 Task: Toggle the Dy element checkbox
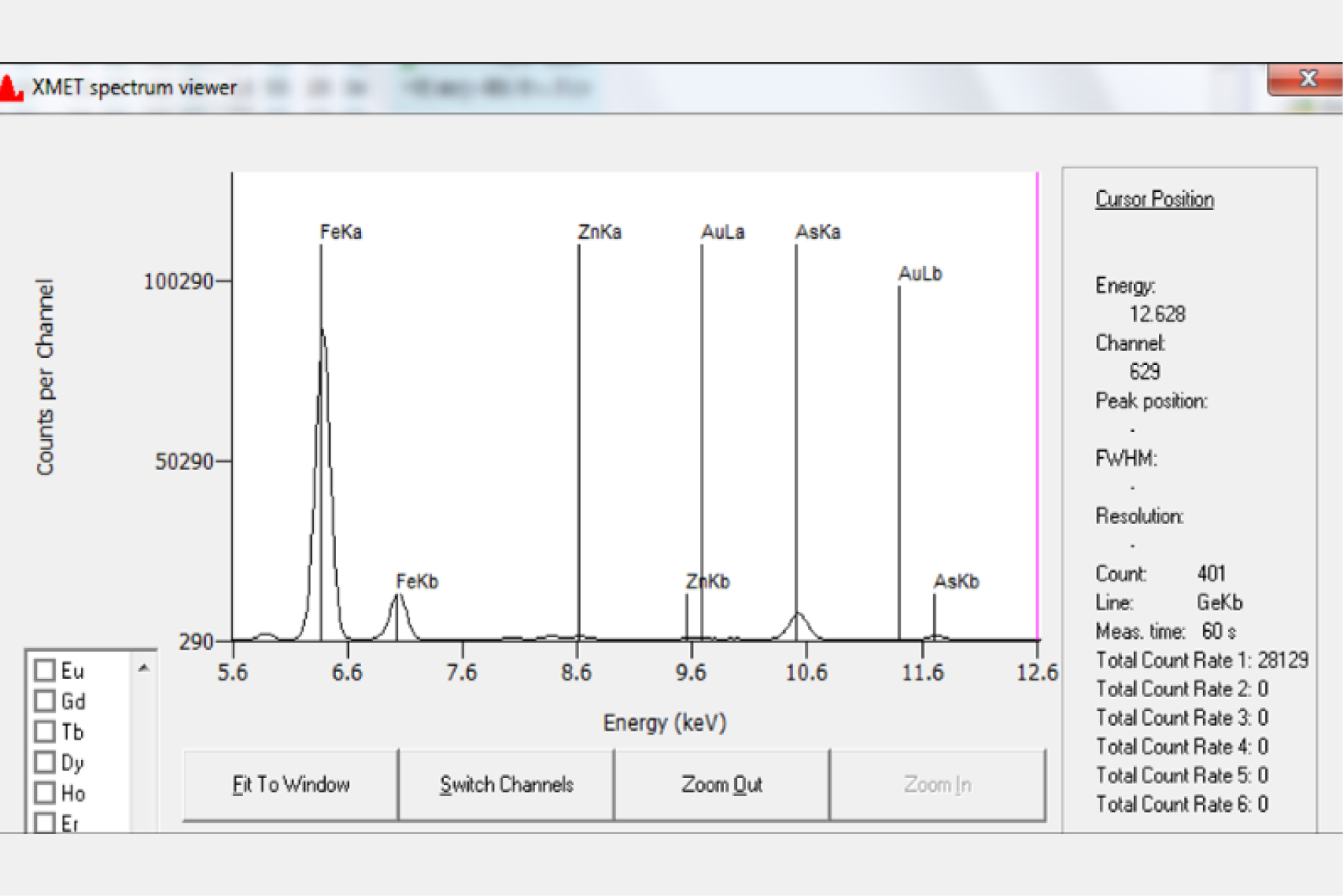(x=45, y=762)
